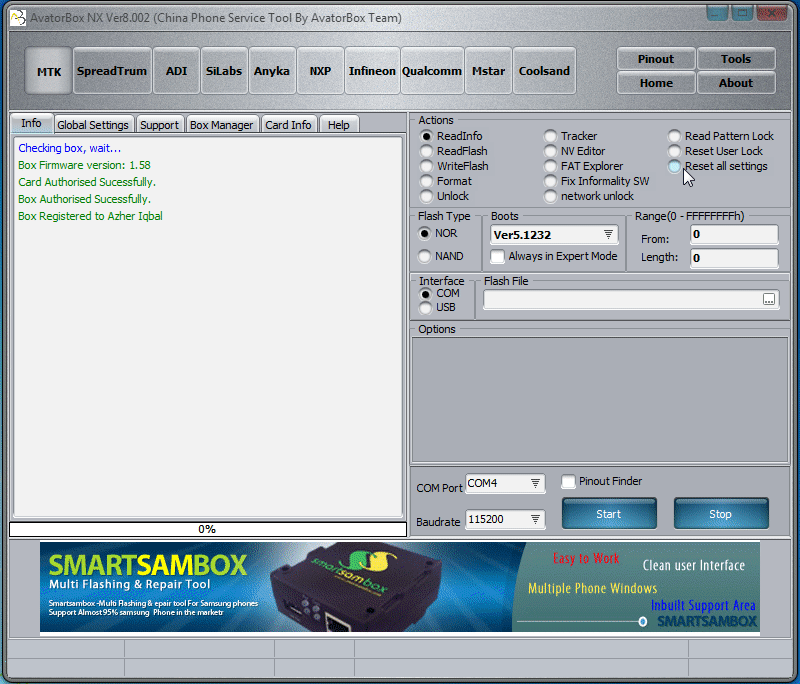Choose the network unlock action
Image resolution: width=800 pixels, height=684 pixels.
coord(589,196)
